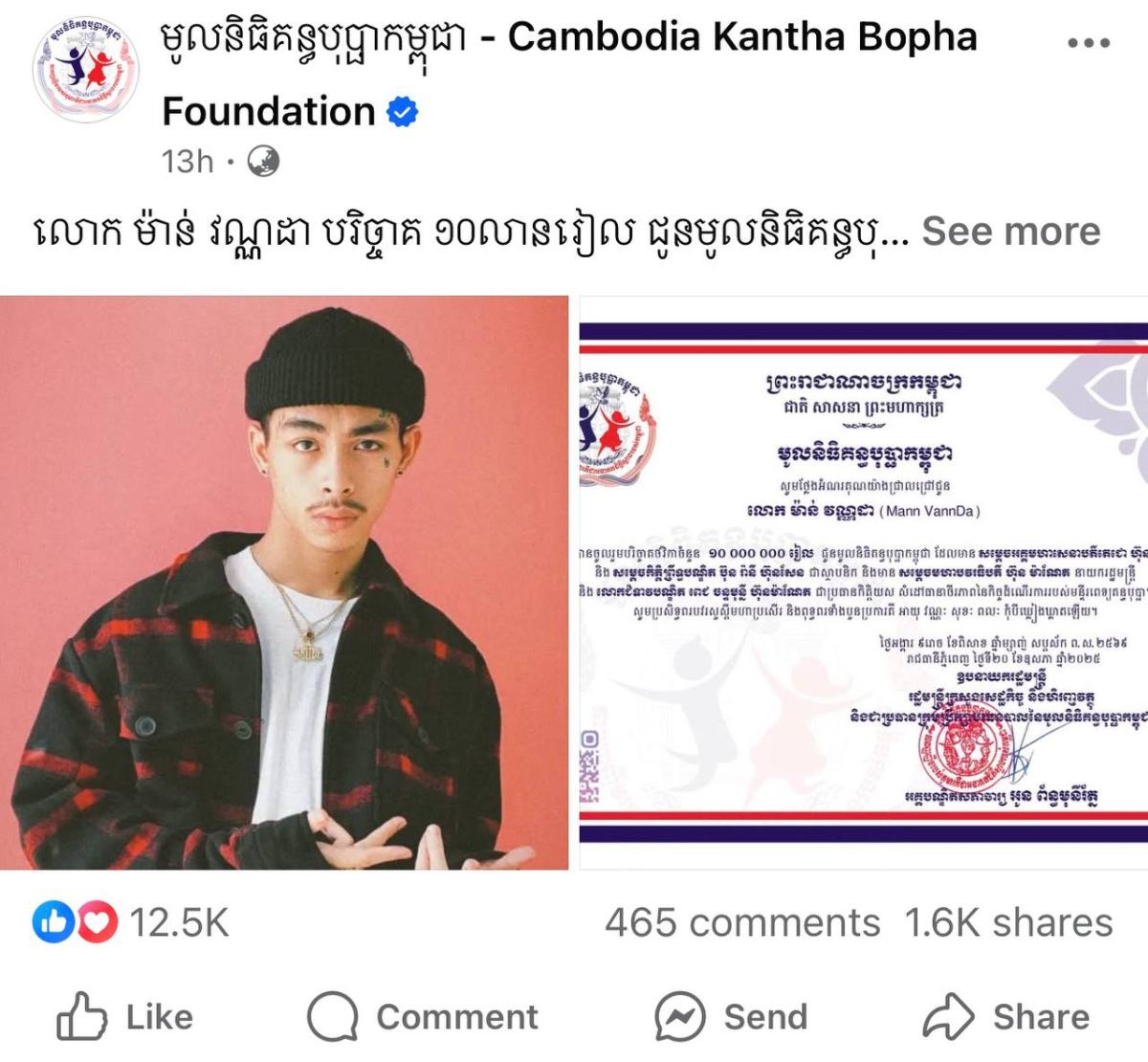Image resolution: width=1148 pixels, height=1062 pixels.
Task: Open the 465 comments list
Action: [x=742, y=922]
